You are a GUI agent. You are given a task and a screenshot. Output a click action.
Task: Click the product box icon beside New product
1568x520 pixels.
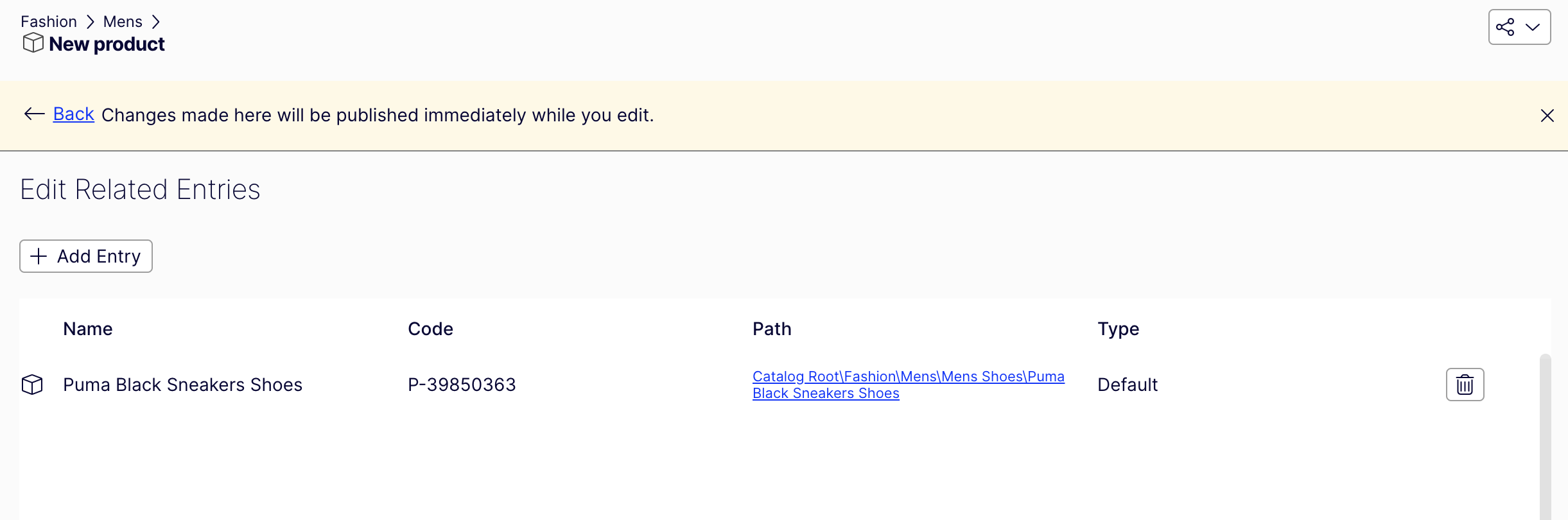33,43
